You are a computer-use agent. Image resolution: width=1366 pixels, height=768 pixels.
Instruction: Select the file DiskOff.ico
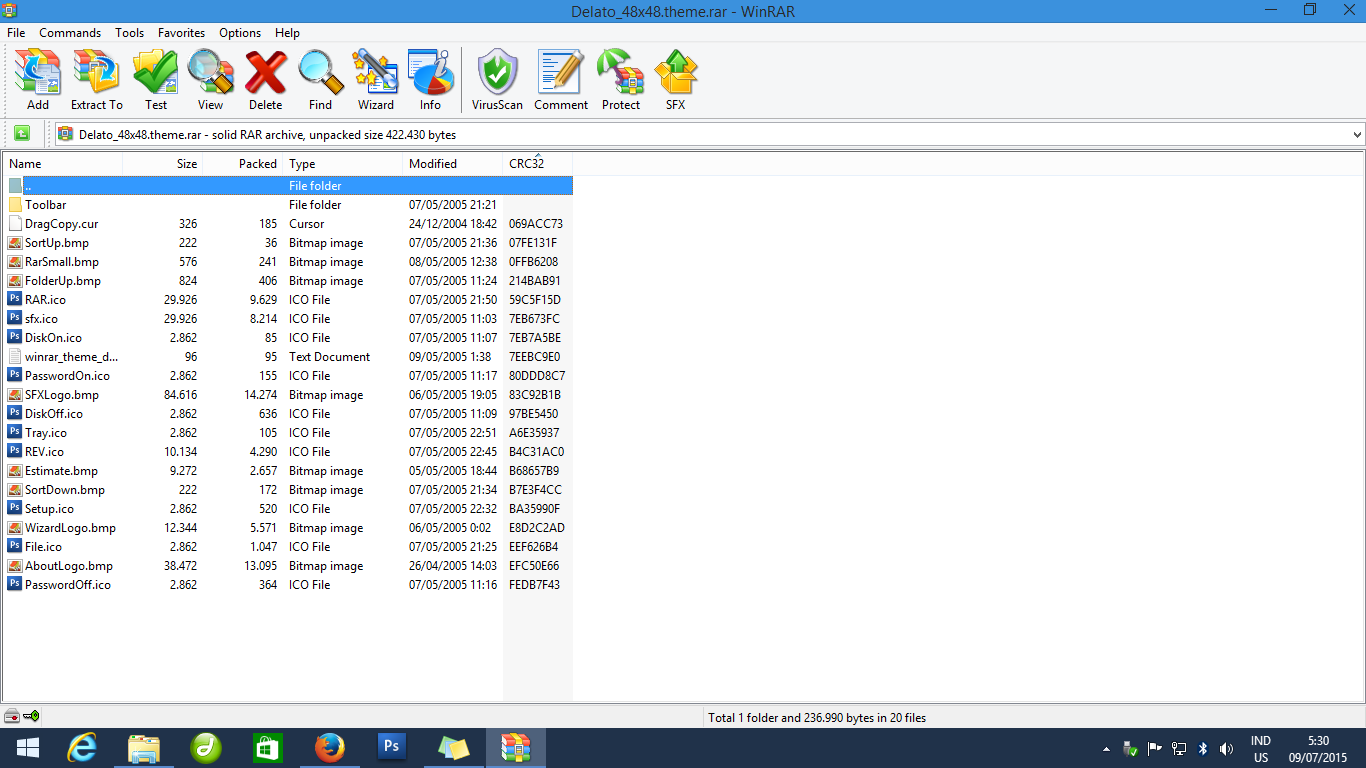289,414
